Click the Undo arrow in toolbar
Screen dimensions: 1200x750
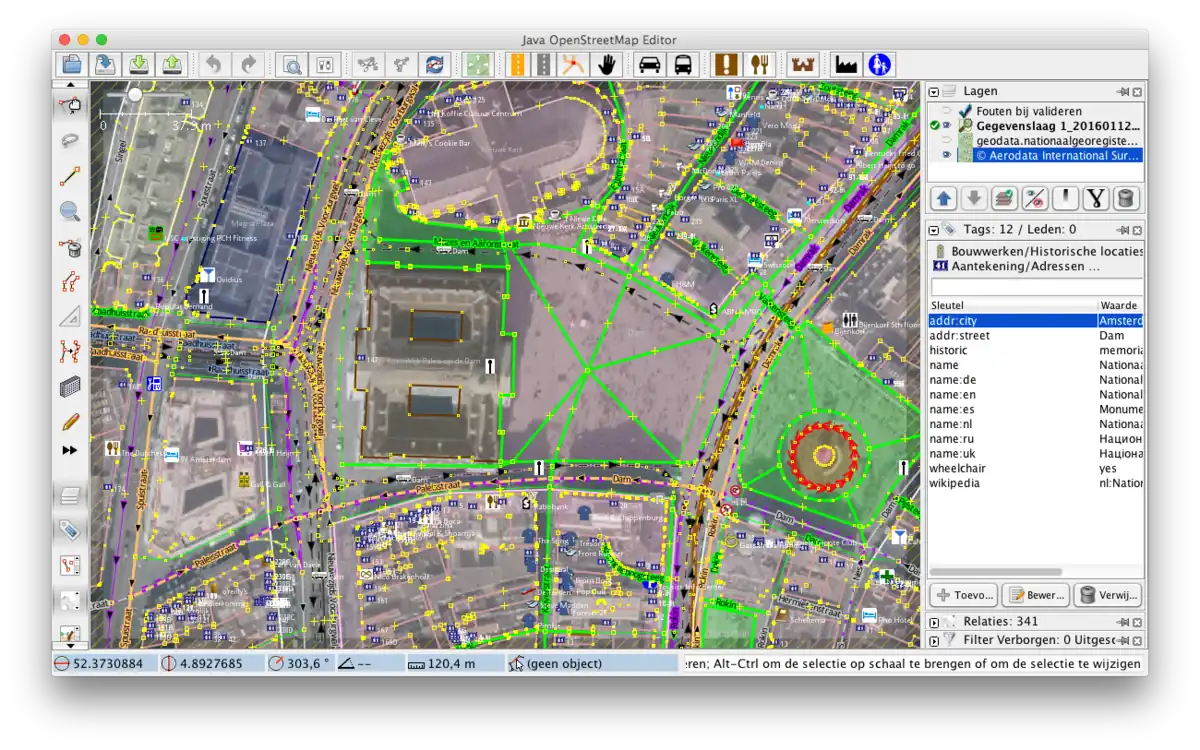(213, 65)
